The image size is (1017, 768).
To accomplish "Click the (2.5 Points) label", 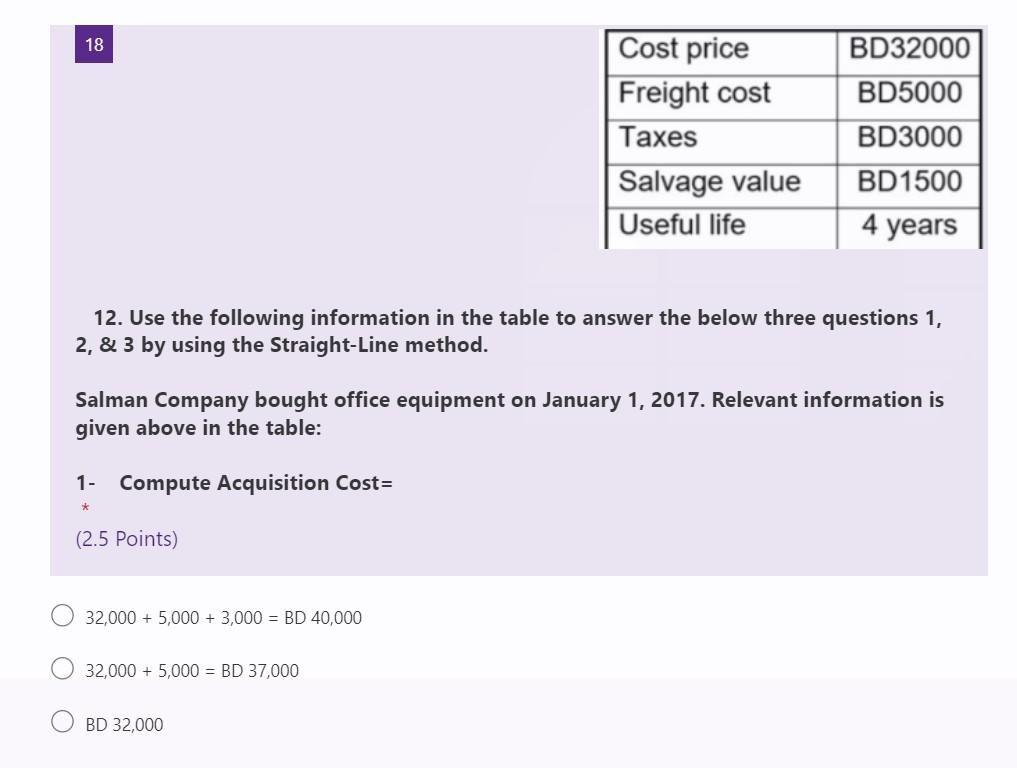I will pyautogui.click(x=126, y=538).
